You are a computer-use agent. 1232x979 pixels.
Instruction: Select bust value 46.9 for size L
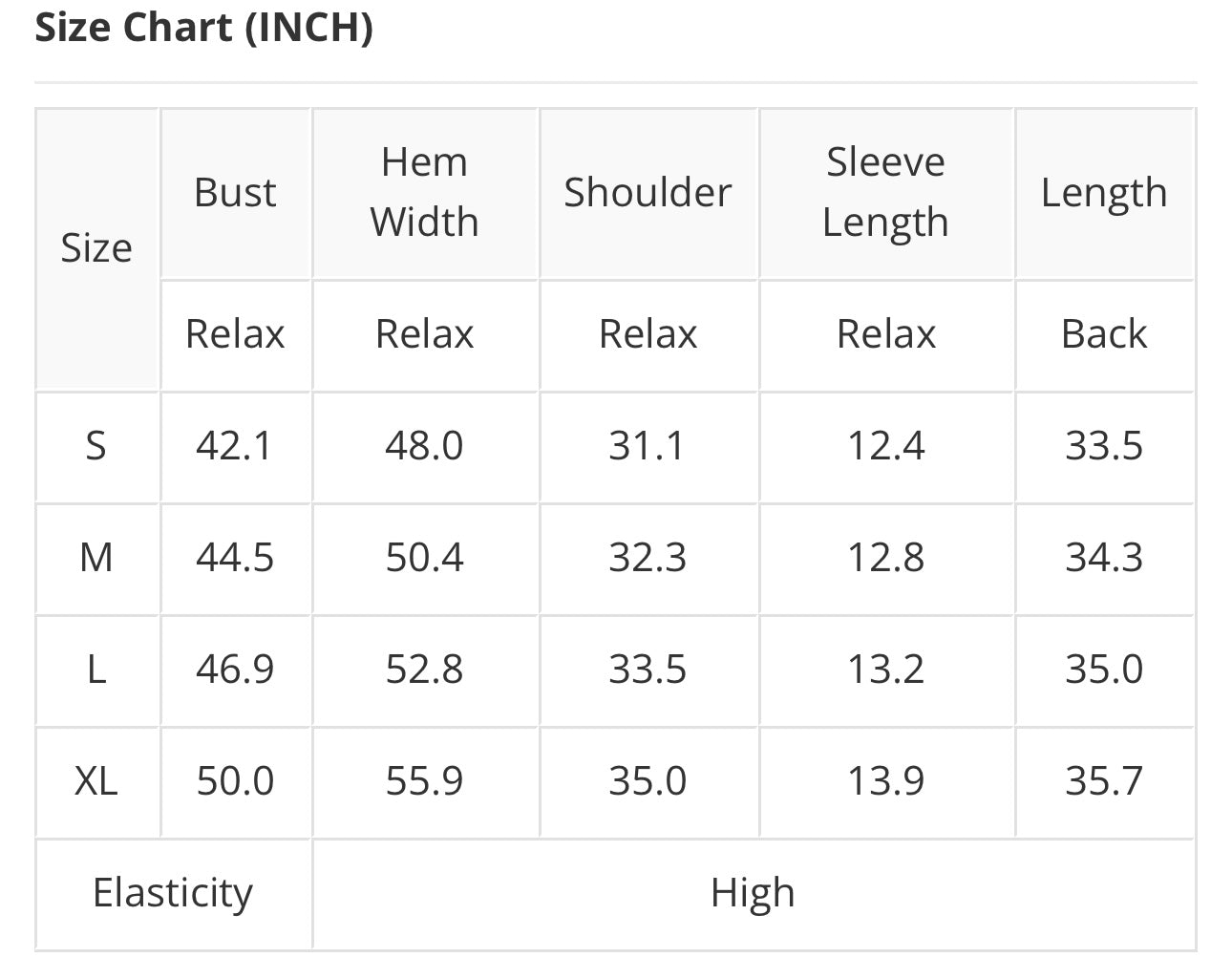[235, 670]
